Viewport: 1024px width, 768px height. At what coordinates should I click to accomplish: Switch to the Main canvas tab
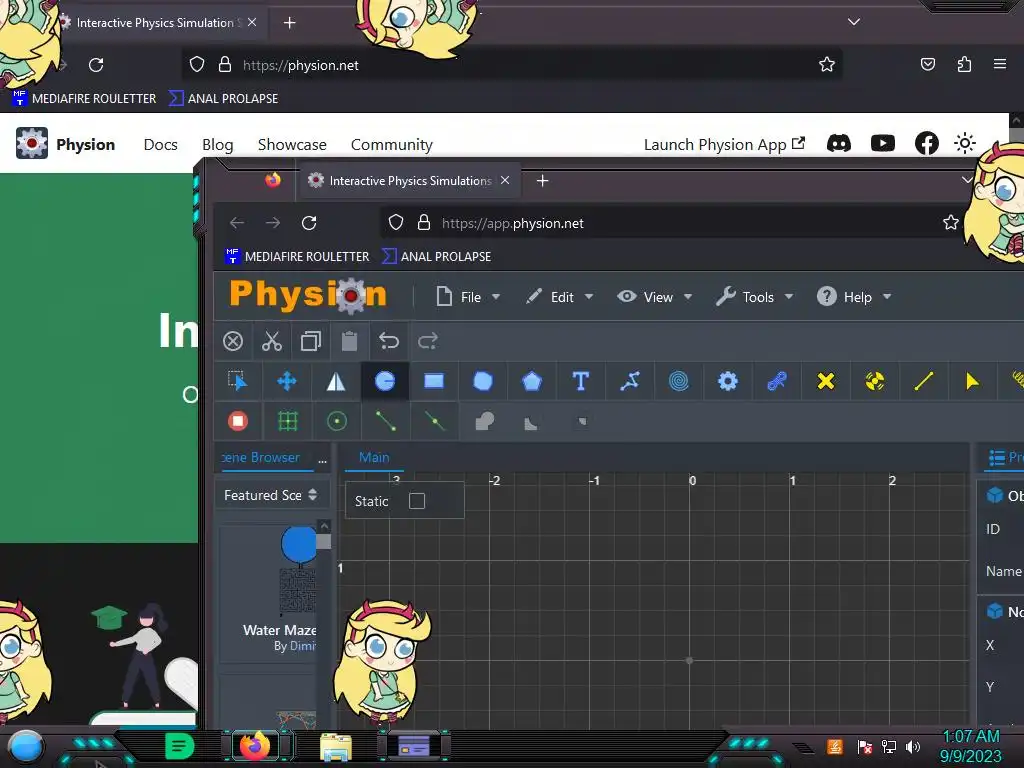pos(374,457)
